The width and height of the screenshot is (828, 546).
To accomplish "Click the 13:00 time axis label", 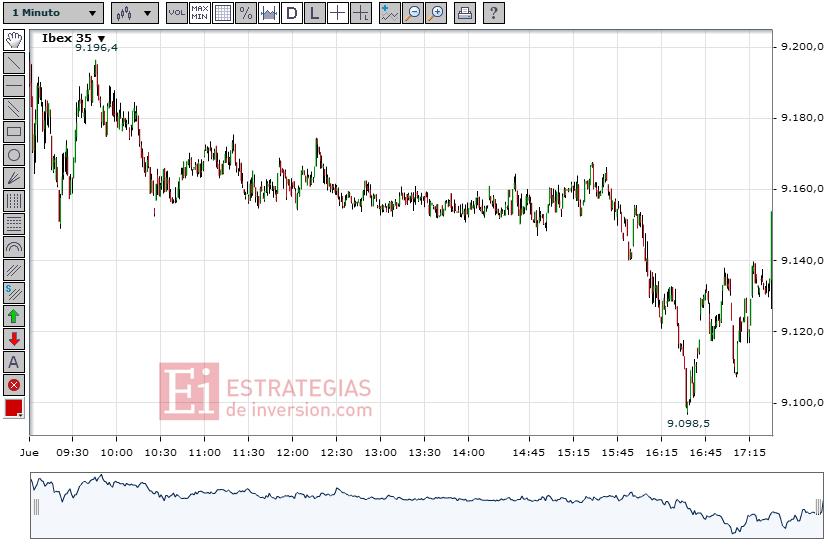I will [381, 453].
